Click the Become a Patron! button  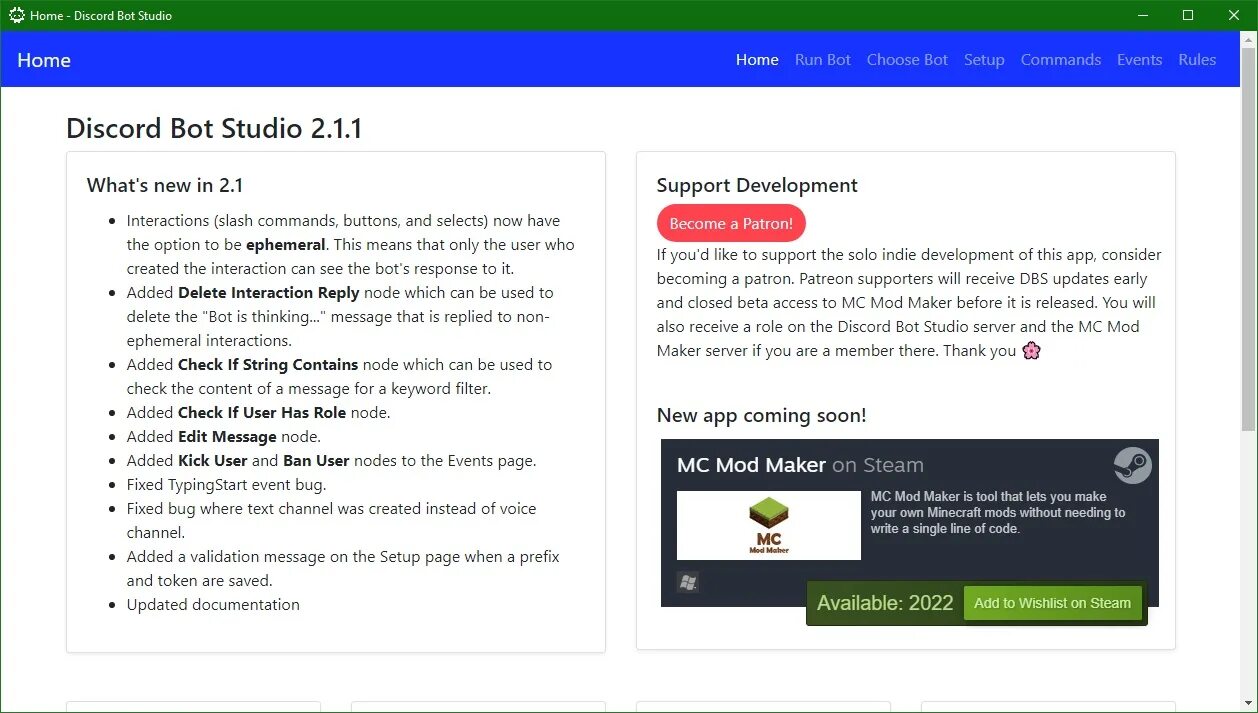click(731, 223)
